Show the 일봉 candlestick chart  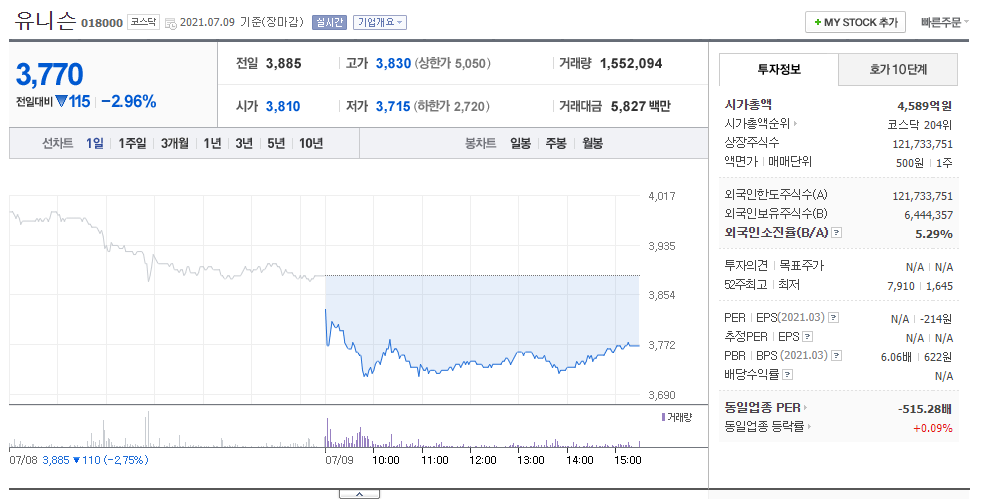point(520,144)
